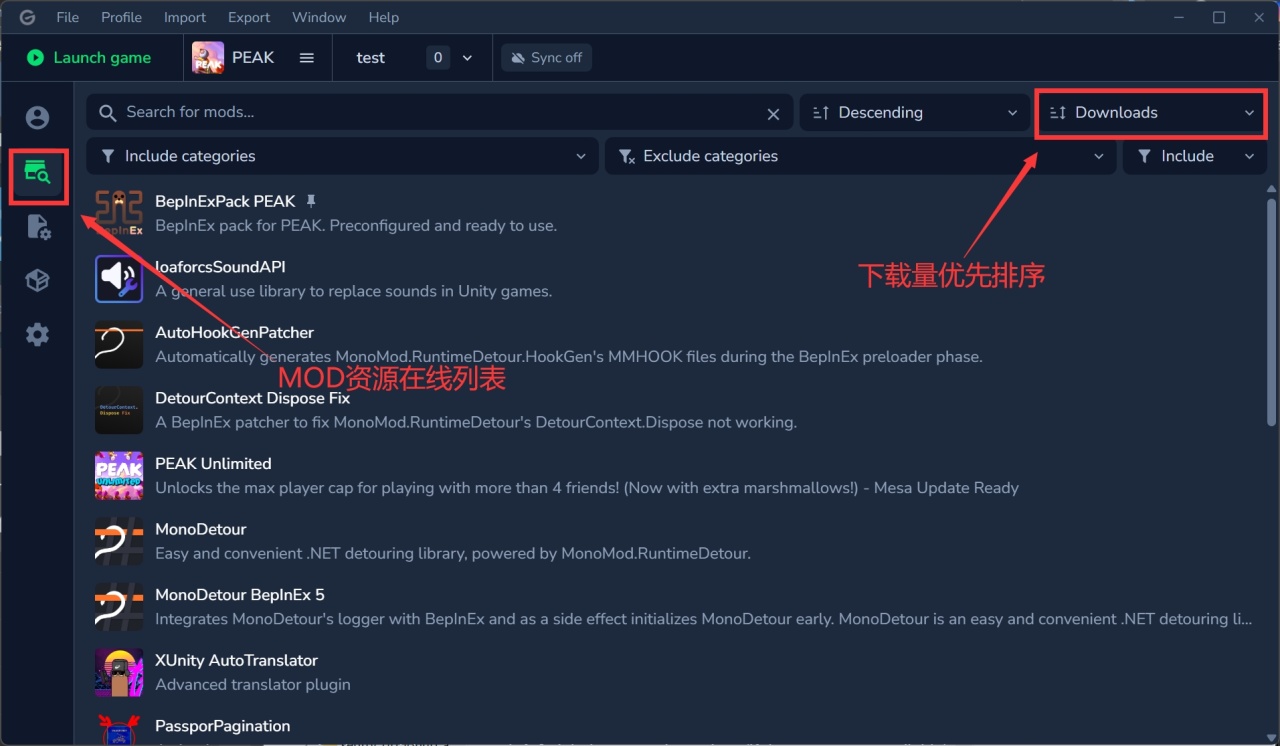Focus the Search for mods field
This screenshot has height=746, width=1280.
[439, 113]
